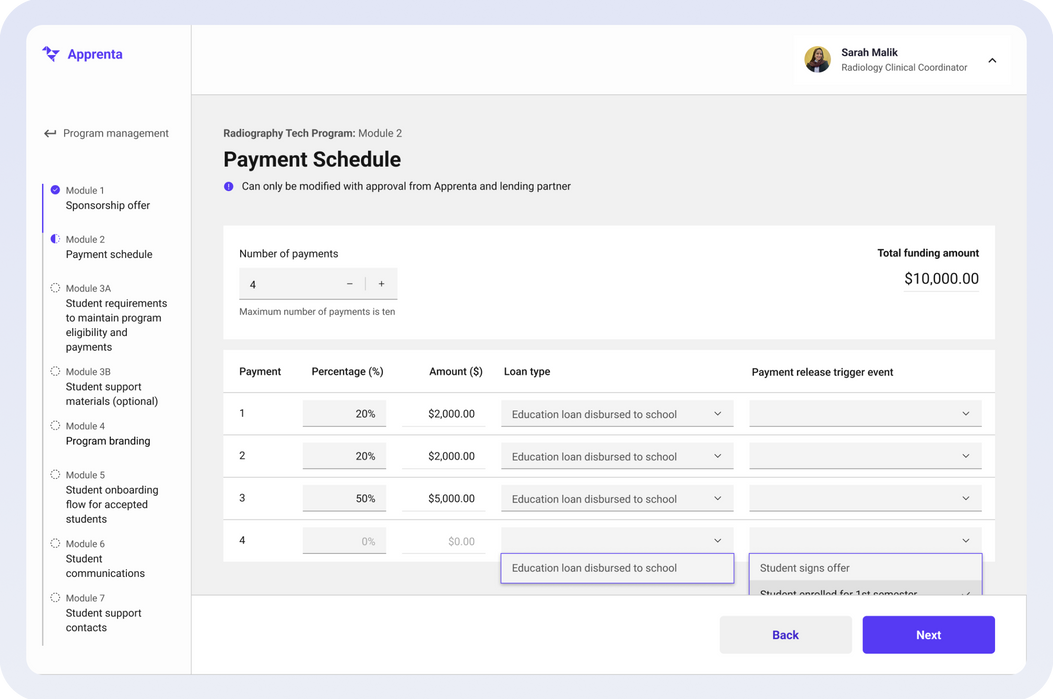Image resolution: width=1053 pixels, height=699 pixels.
Task: Open the trigger event dropdown for payment 2
Action: point(865,456)
